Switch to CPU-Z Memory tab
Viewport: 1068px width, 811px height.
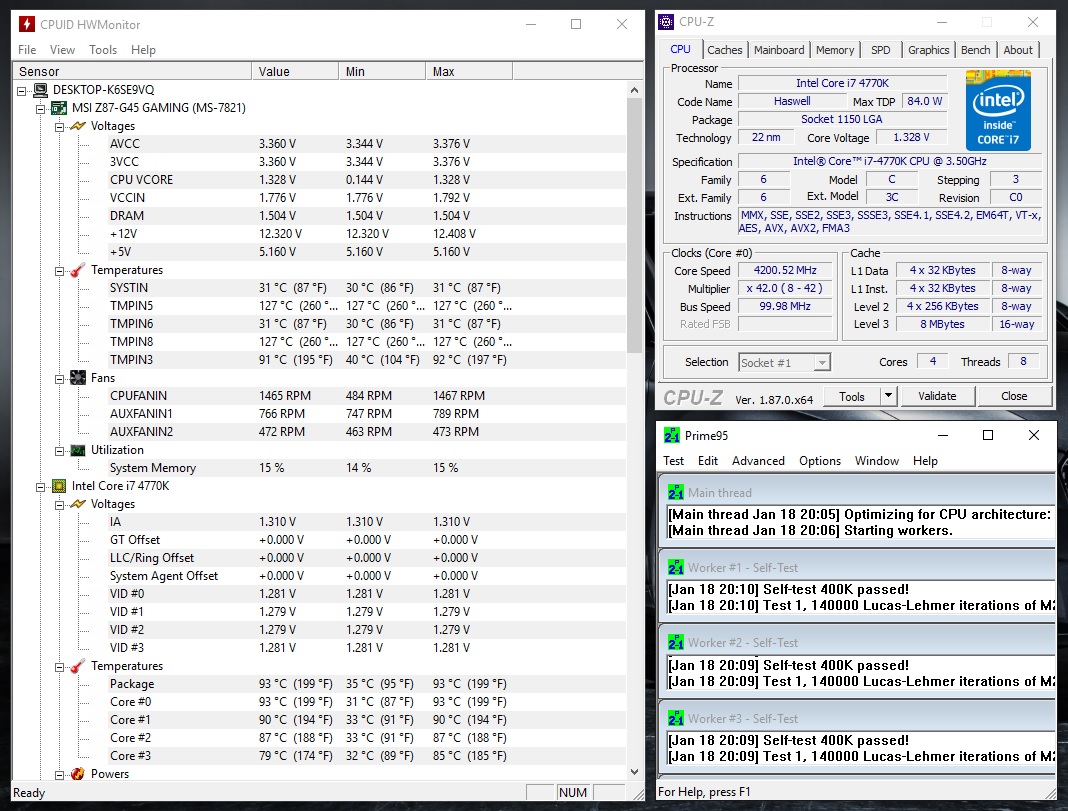(834, 50)
